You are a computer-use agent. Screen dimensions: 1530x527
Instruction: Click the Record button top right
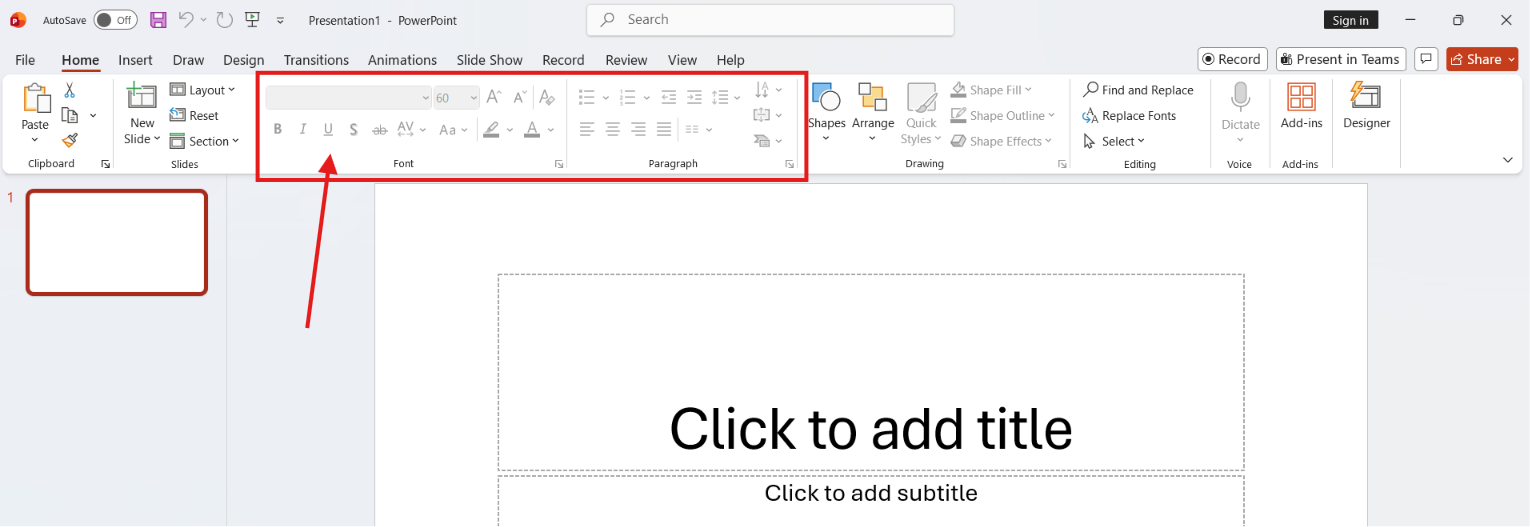[x=1232, y=59]
